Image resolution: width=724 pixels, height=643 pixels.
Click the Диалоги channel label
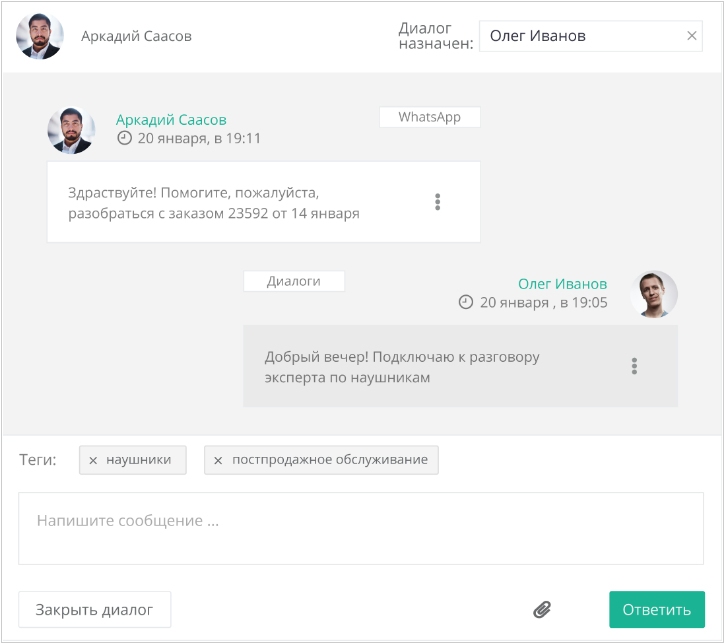tap(294, 281)
